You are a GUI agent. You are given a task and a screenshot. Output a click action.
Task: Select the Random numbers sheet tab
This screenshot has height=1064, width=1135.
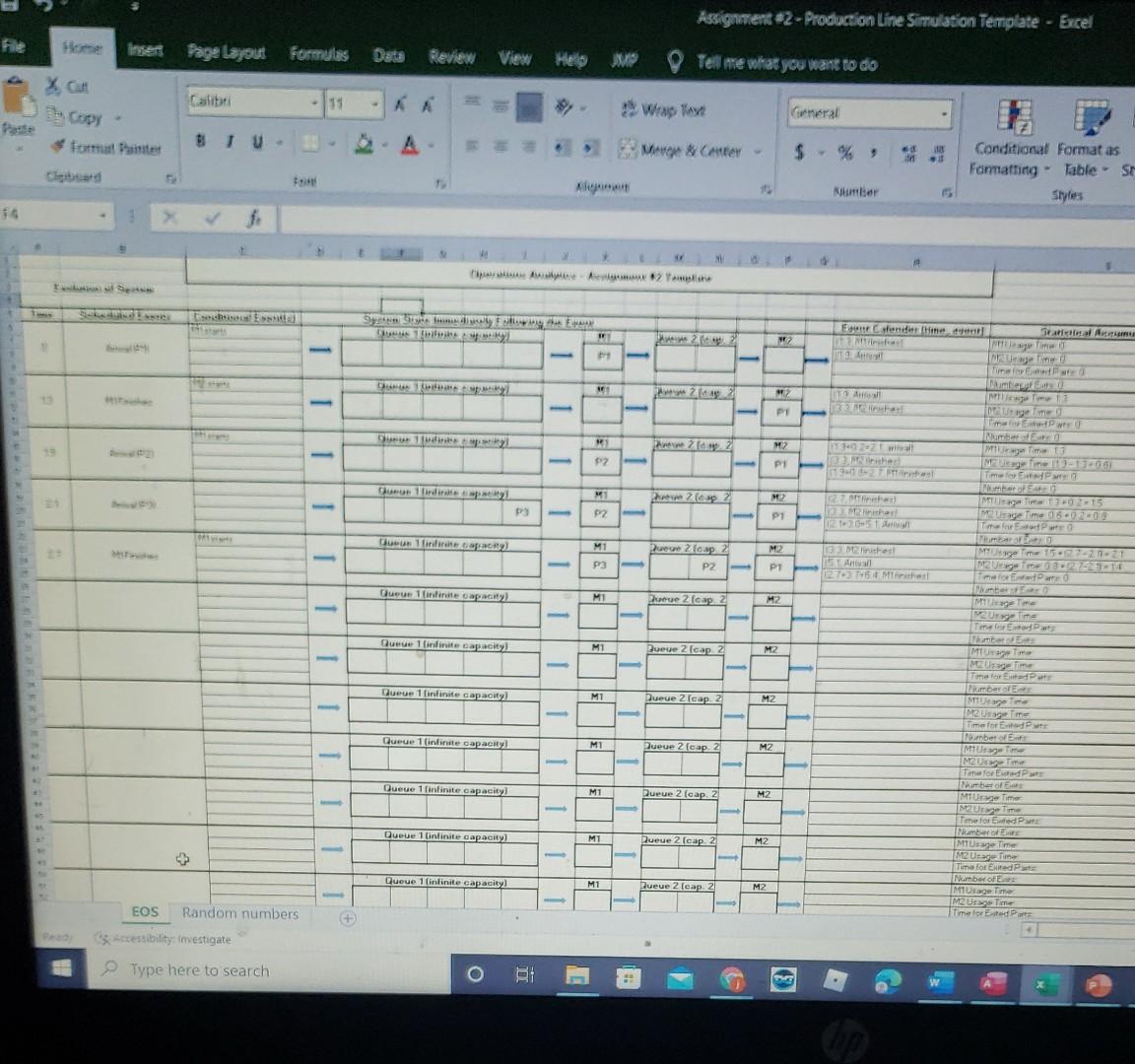point(240,913)
